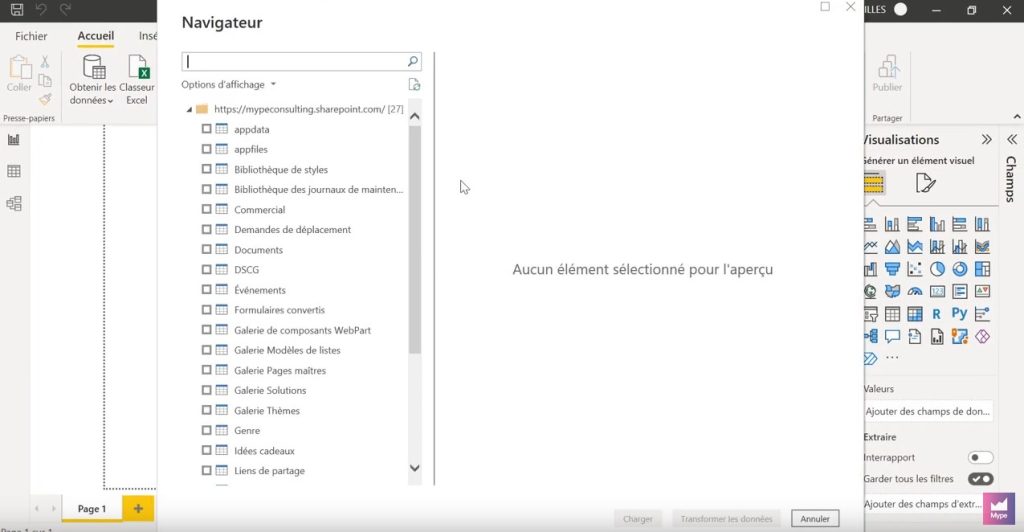Viewport: 1024px width, 532px height.
Task: Check the appfiles list checkbox
Action: [x=206, y=149]
